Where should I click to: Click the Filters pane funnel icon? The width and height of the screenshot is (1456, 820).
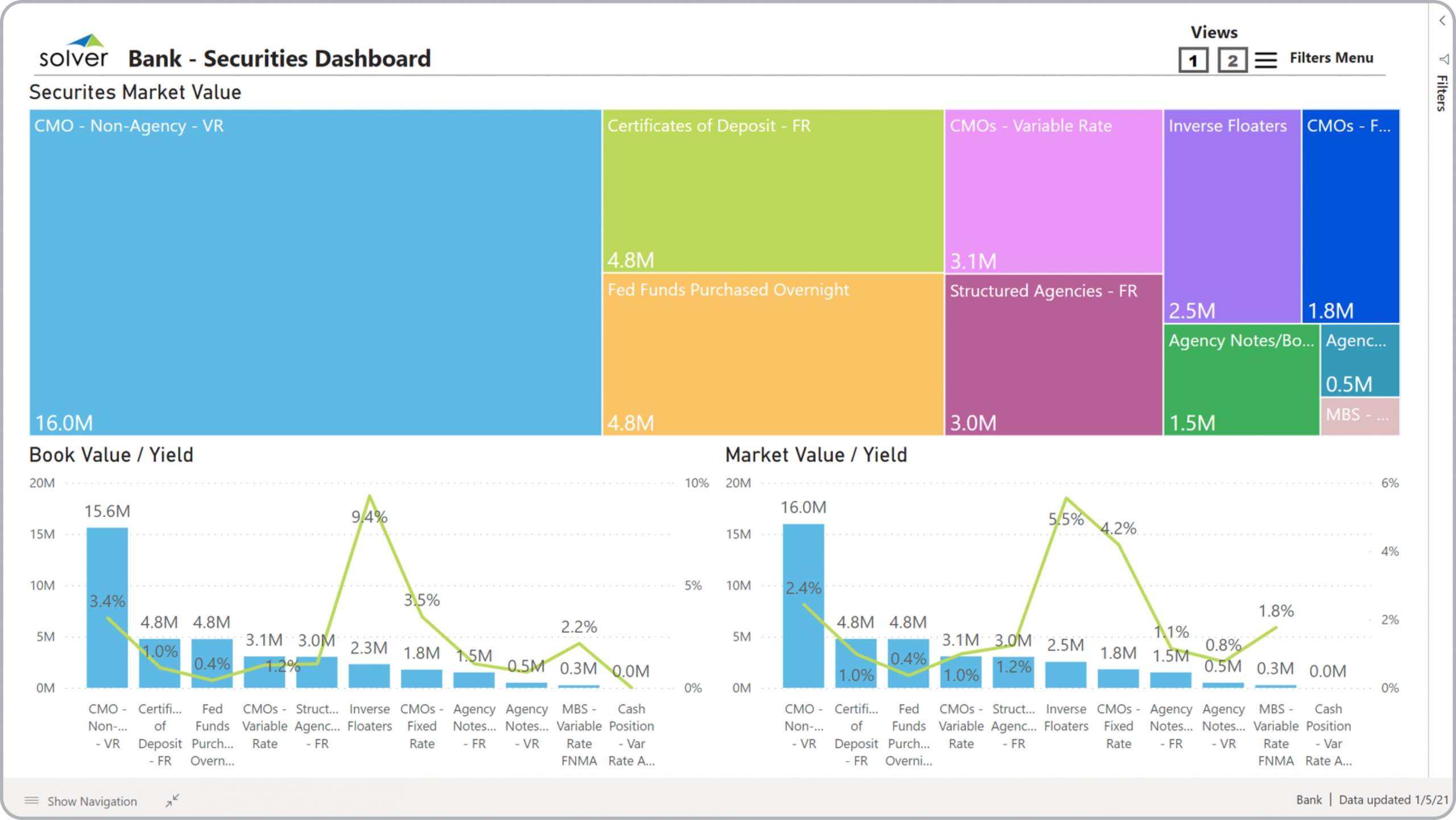point(1443,59)
